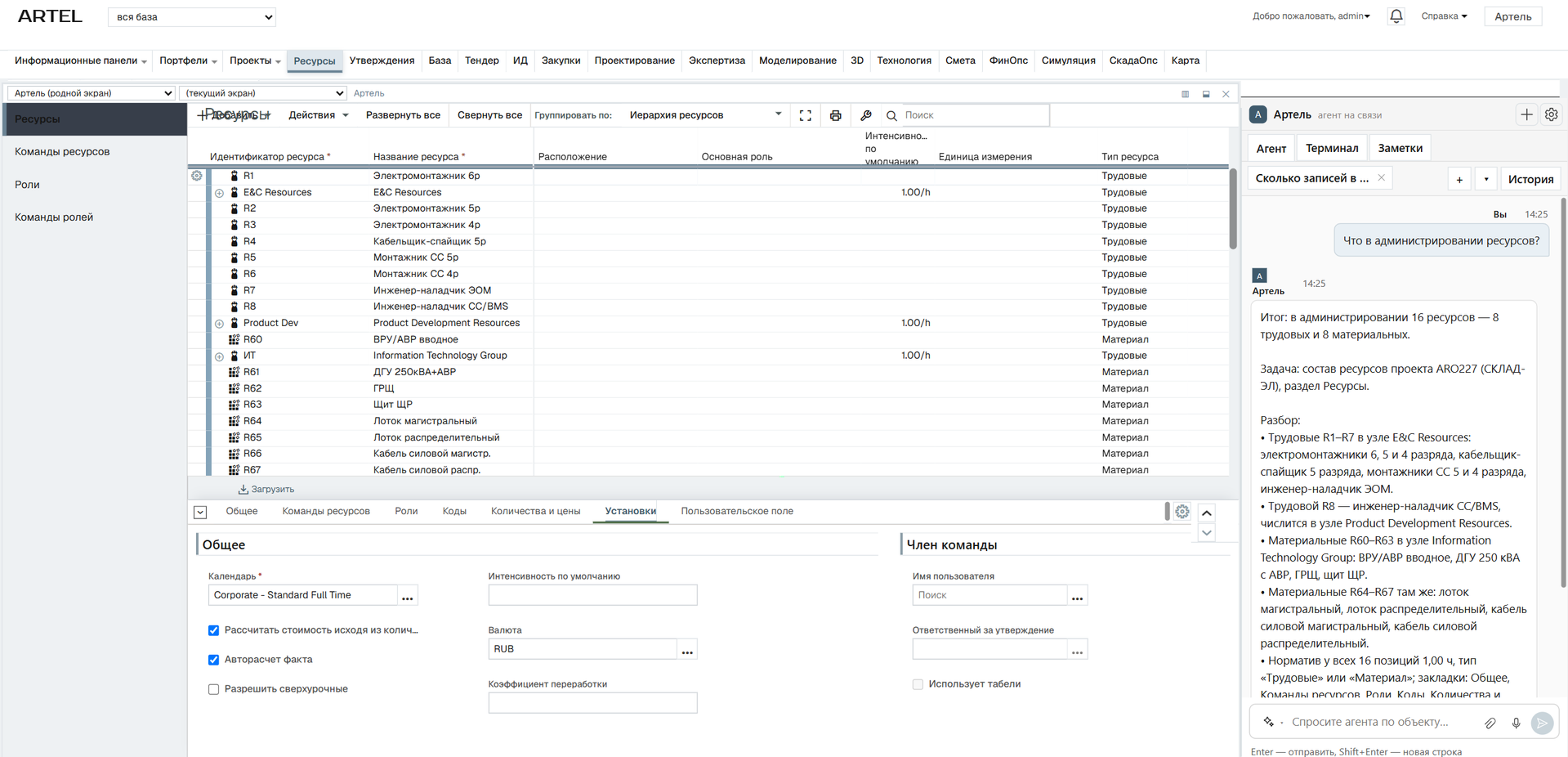Click the Поиск search field in toolbar

pos(974,115)
